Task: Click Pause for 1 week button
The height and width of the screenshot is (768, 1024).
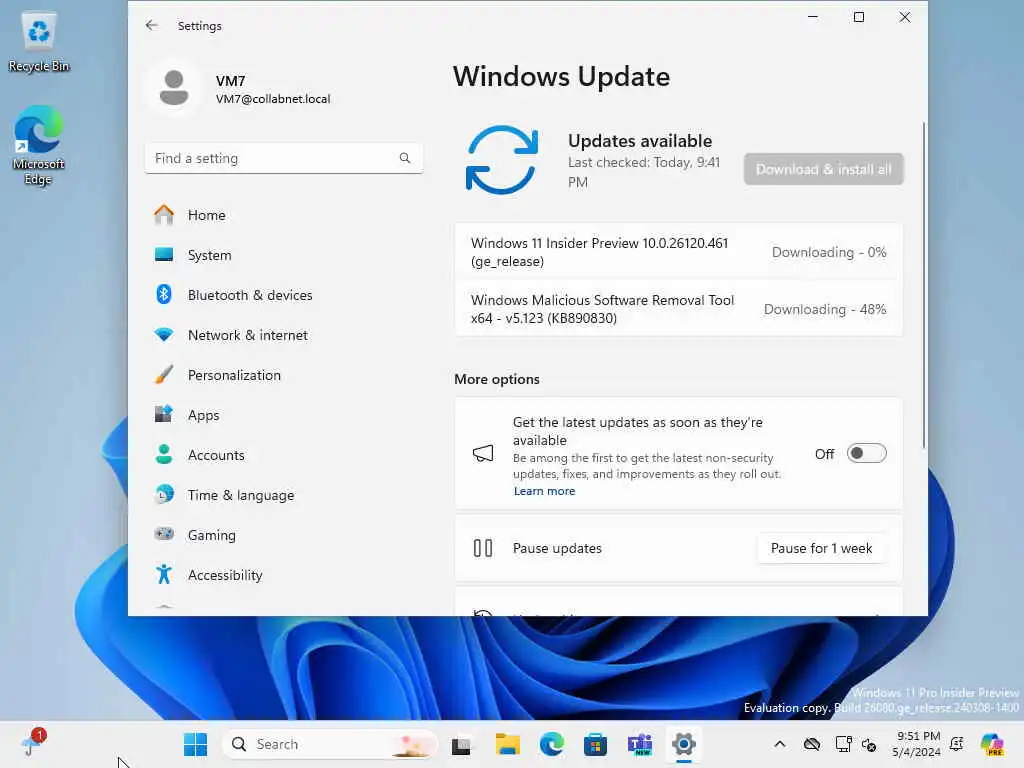Action: [821, 548]
